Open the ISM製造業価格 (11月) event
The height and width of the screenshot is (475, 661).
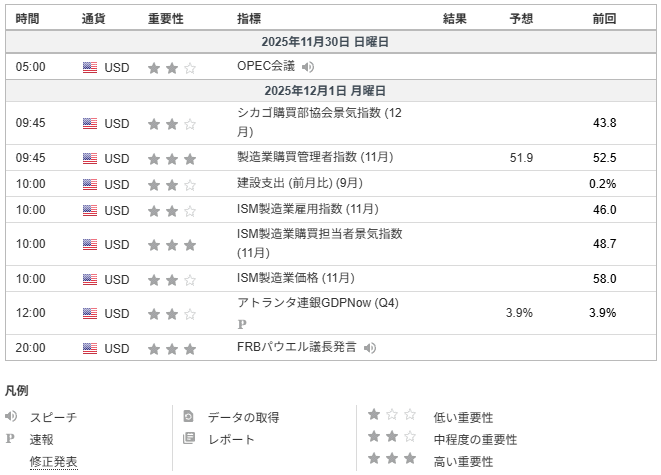[296, 278]
